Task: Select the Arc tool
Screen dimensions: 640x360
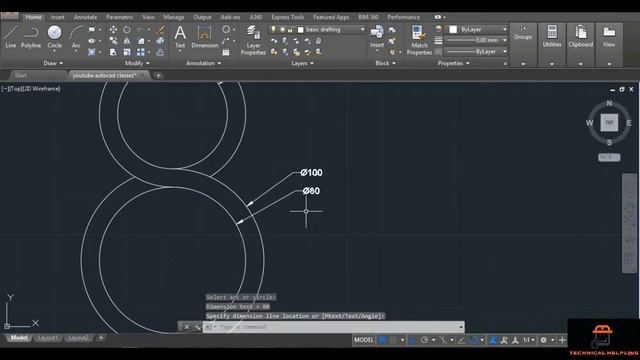Action: 76,38
